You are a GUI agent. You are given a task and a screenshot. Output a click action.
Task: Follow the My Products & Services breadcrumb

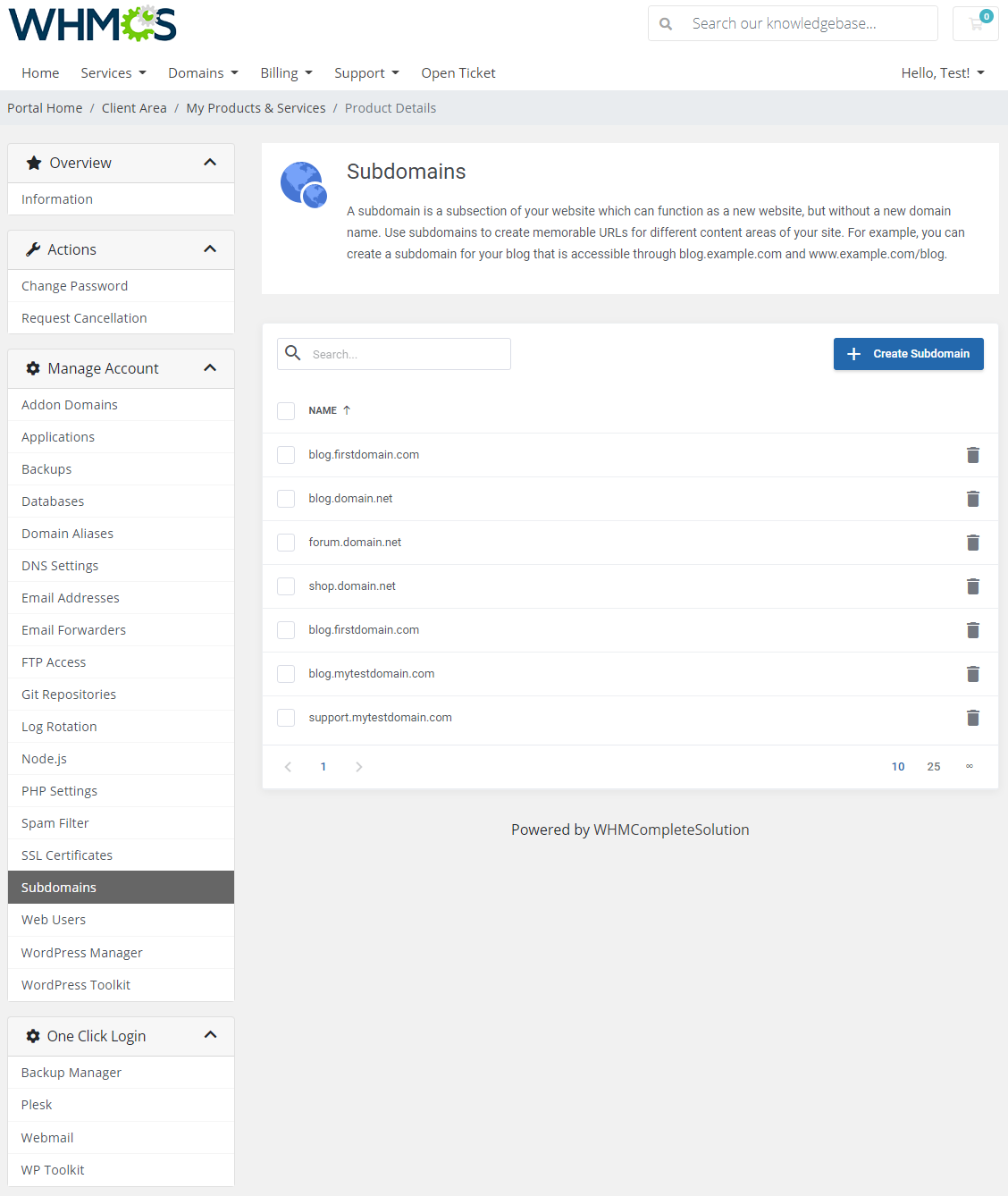256,108
